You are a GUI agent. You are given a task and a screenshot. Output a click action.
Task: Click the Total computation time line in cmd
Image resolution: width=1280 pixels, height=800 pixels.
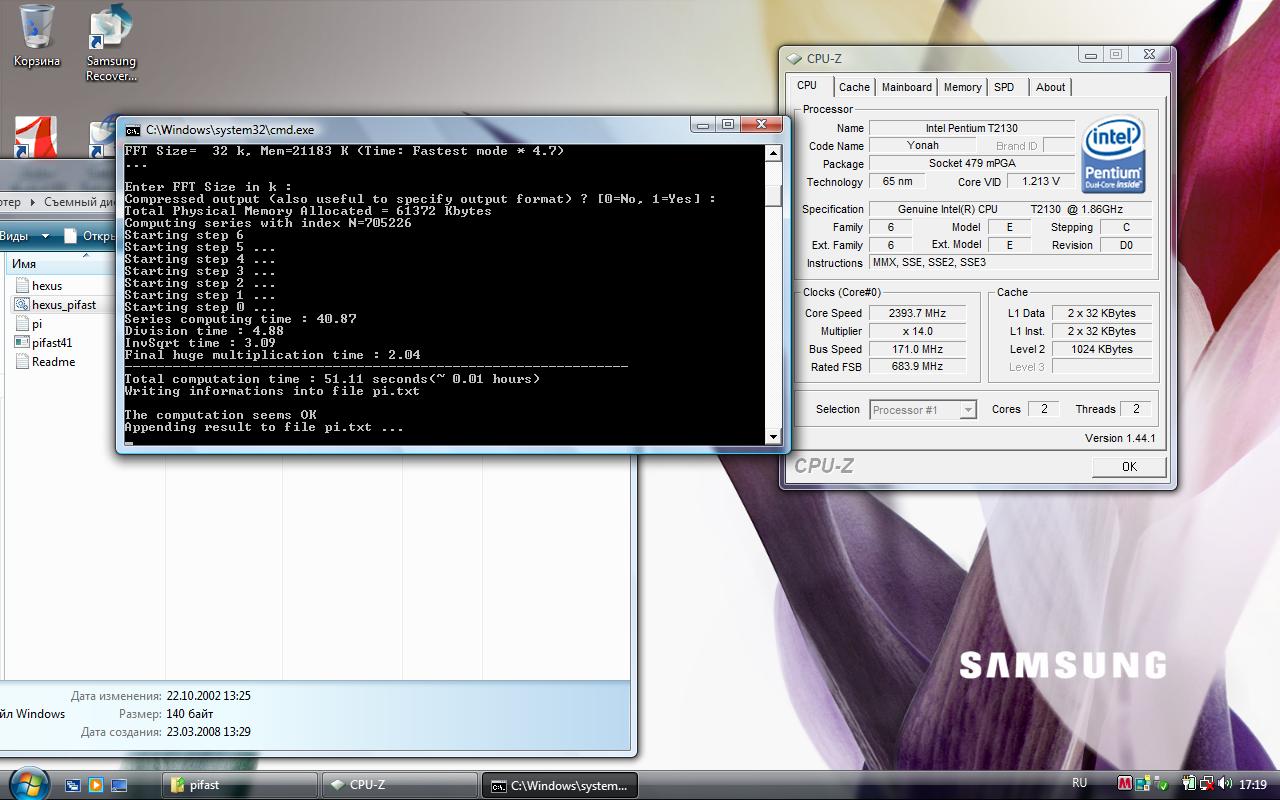click(x=332, y=379)
